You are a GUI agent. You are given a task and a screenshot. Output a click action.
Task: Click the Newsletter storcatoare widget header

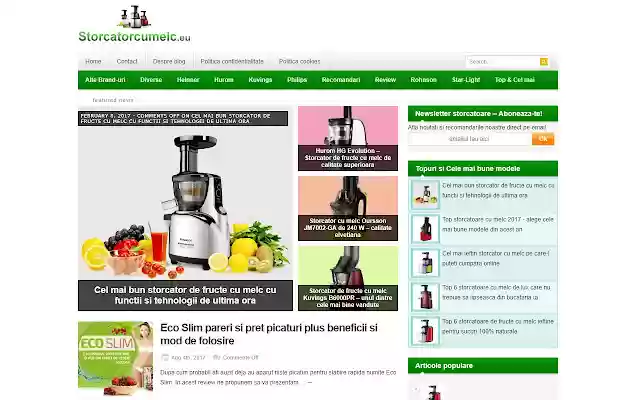click(483, 113)
